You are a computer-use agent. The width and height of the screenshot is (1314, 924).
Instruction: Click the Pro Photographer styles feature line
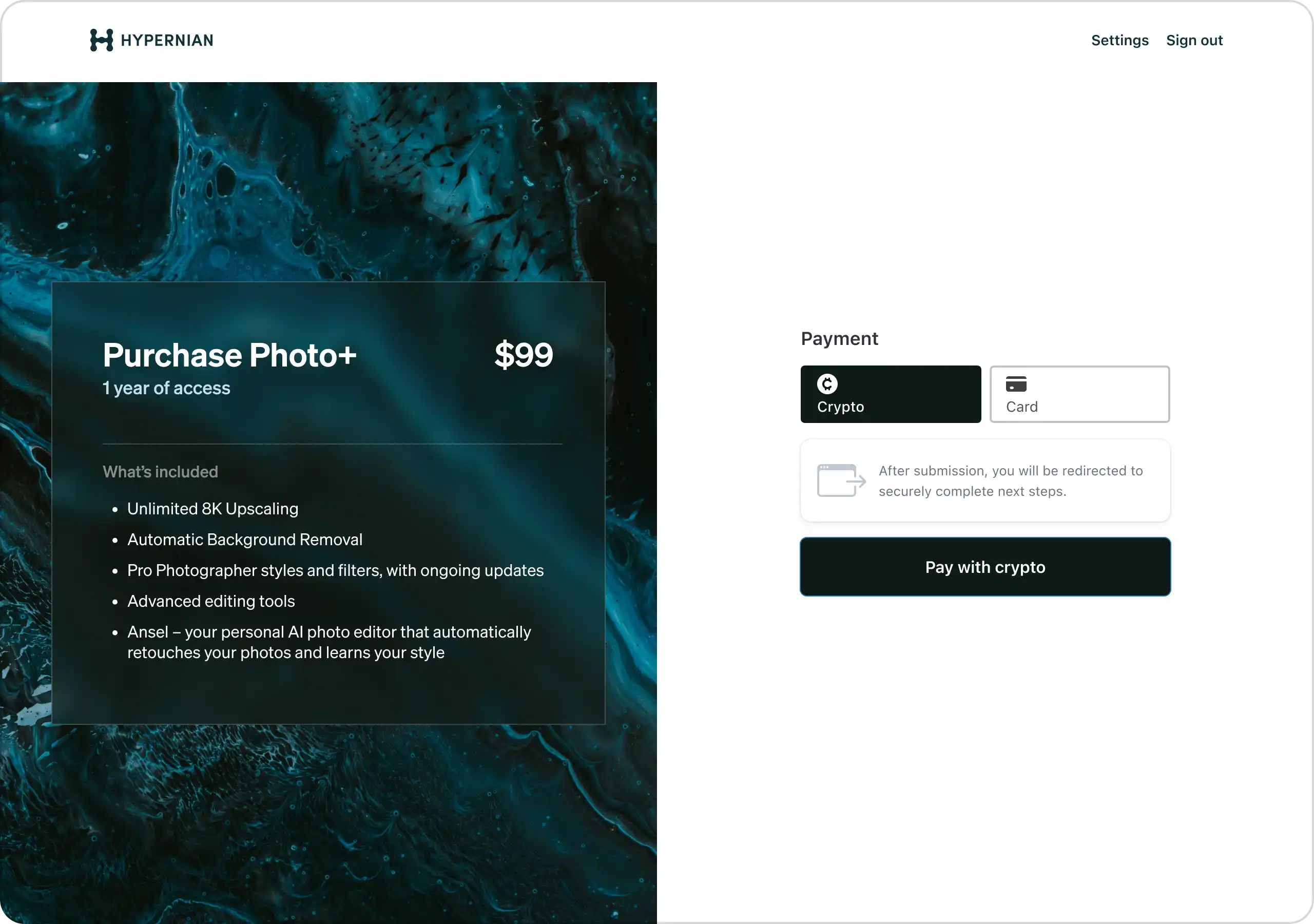(335, 571)
